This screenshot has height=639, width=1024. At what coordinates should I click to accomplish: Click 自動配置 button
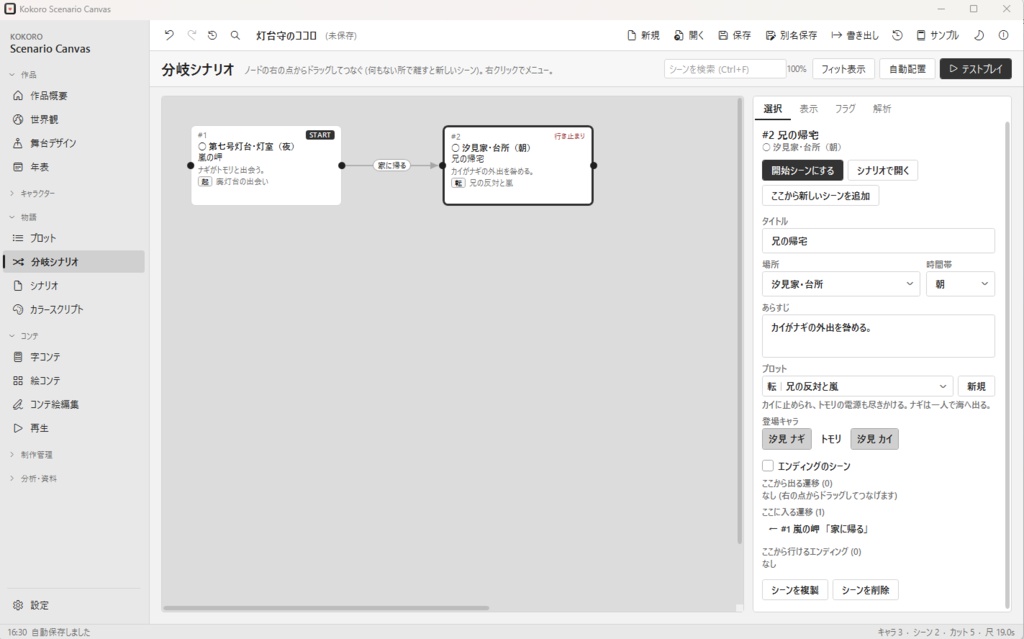click(907, 69)
